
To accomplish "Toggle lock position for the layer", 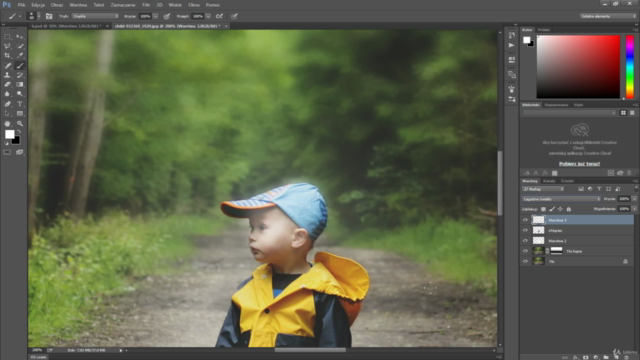I will [x=560, y=209].
